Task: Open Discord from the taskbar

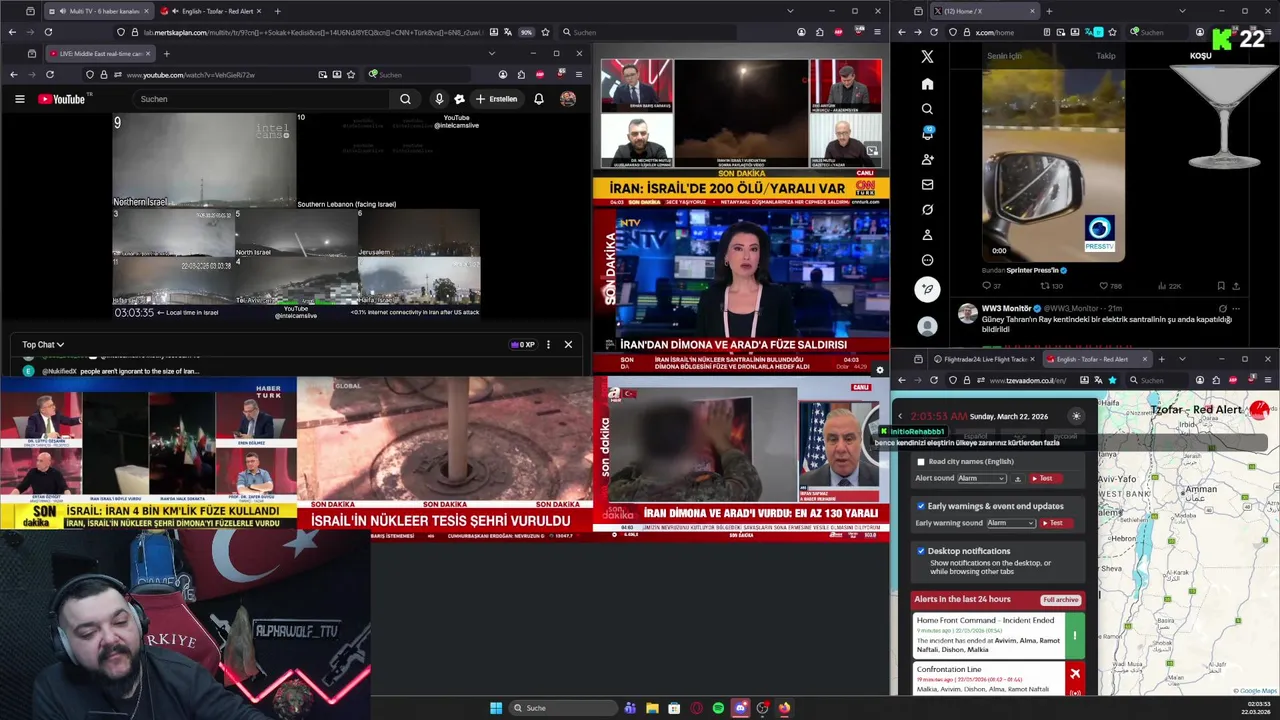Action: coord(740,708)
